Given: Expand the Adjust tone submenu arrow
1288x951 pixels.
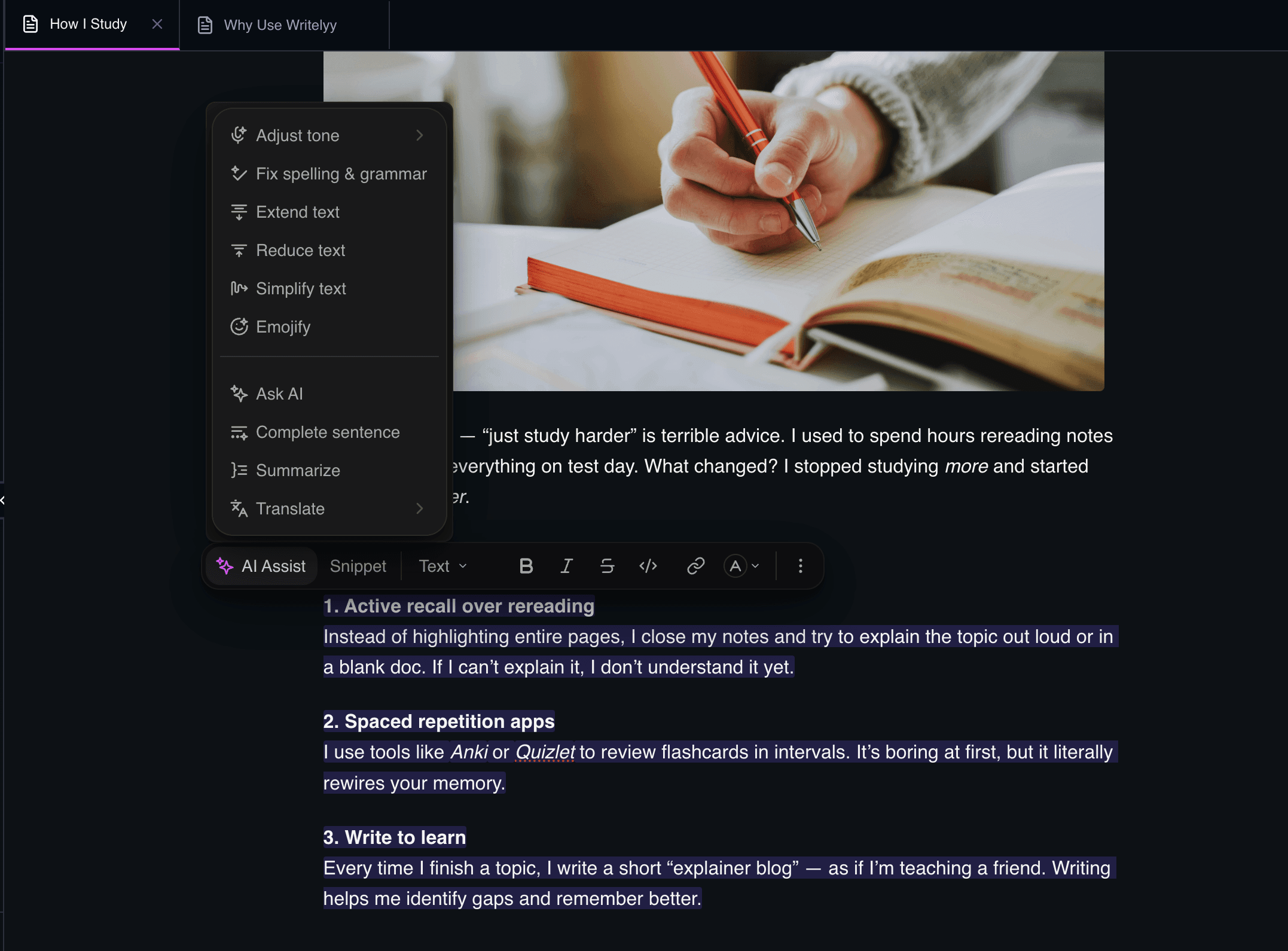Looking at the screenshot, I should point(420,136).
